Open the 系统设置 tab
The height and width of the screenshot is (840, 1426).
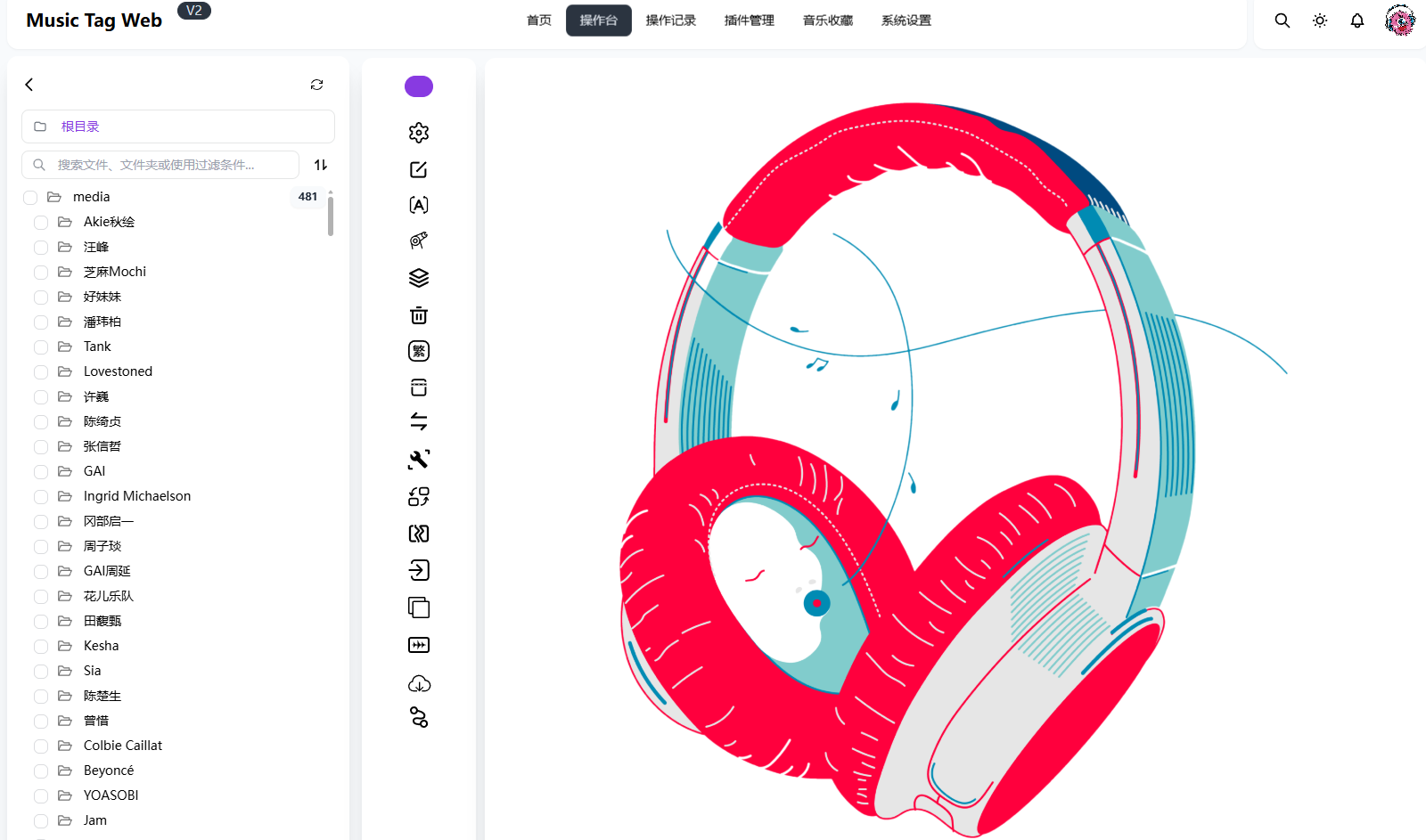point(906,20)
